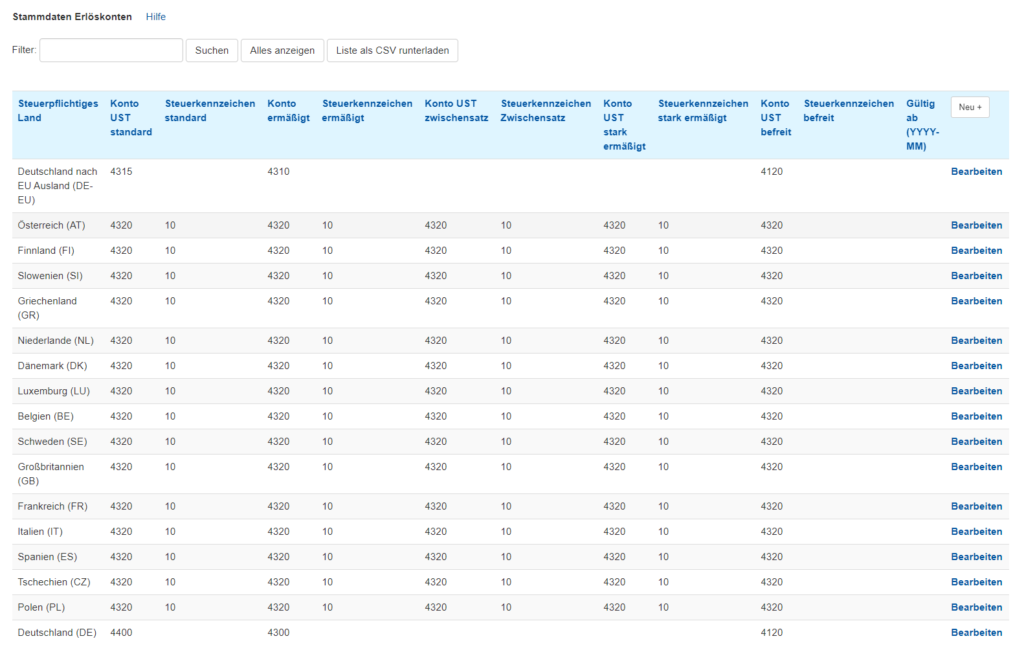Edit the Italien (IT) row
This screenshot has height=654, width=1024.
pos(976,532)
